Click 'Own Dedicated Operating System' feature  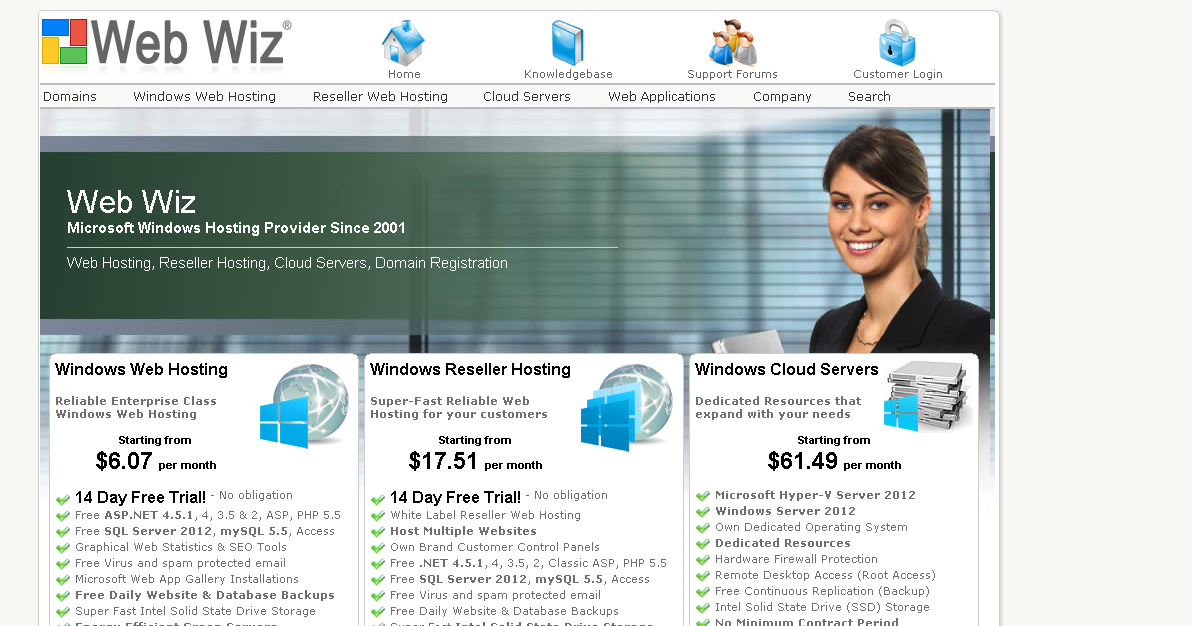811,527
